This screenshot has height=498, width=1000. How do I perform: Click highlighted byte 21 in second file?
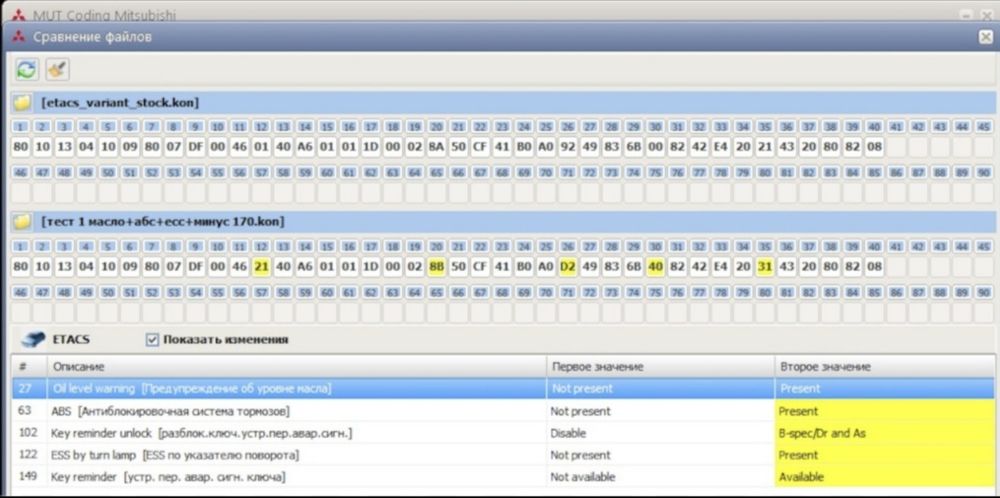click(261, 267)
